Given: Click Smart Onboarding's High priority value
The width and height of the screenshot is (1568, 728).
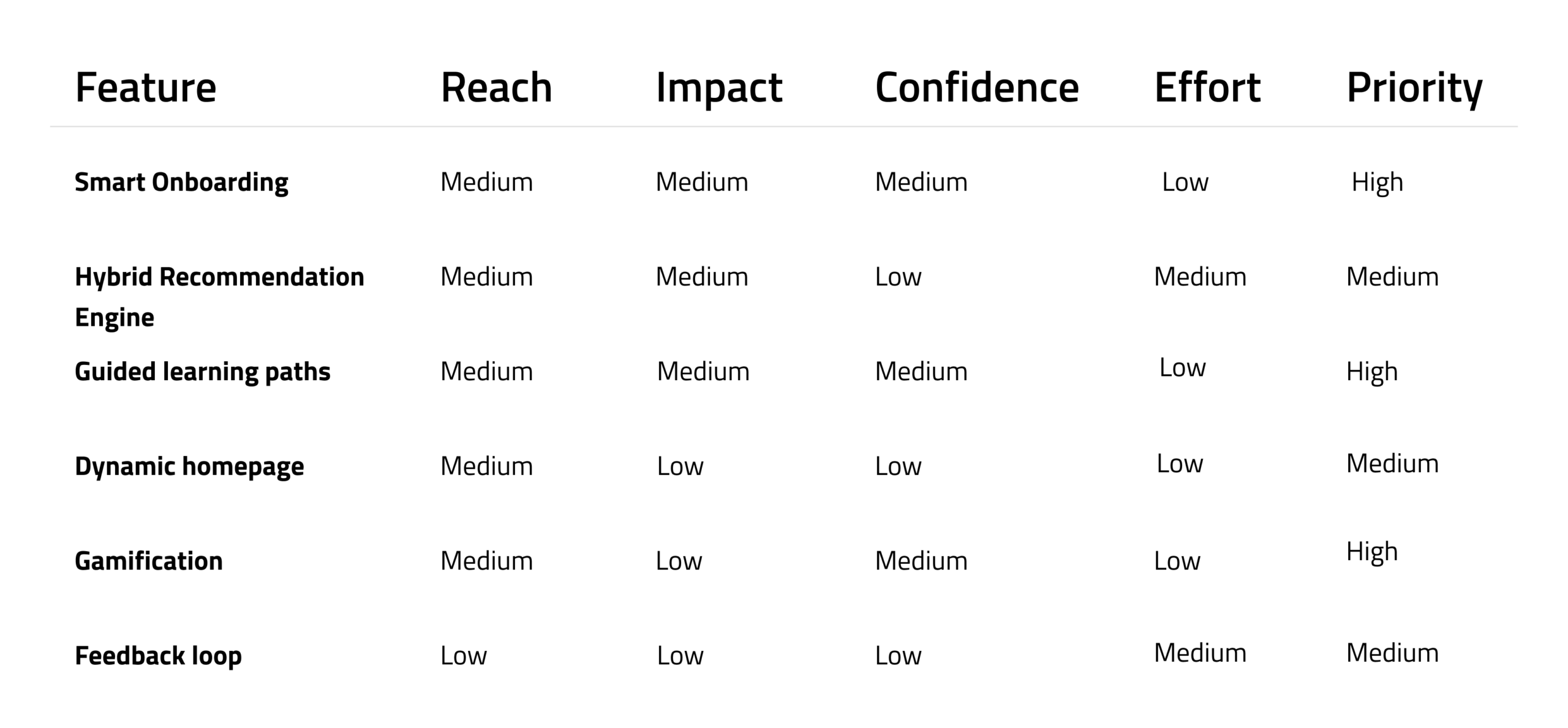Looking at the screenshot, I should [1377, 182].
